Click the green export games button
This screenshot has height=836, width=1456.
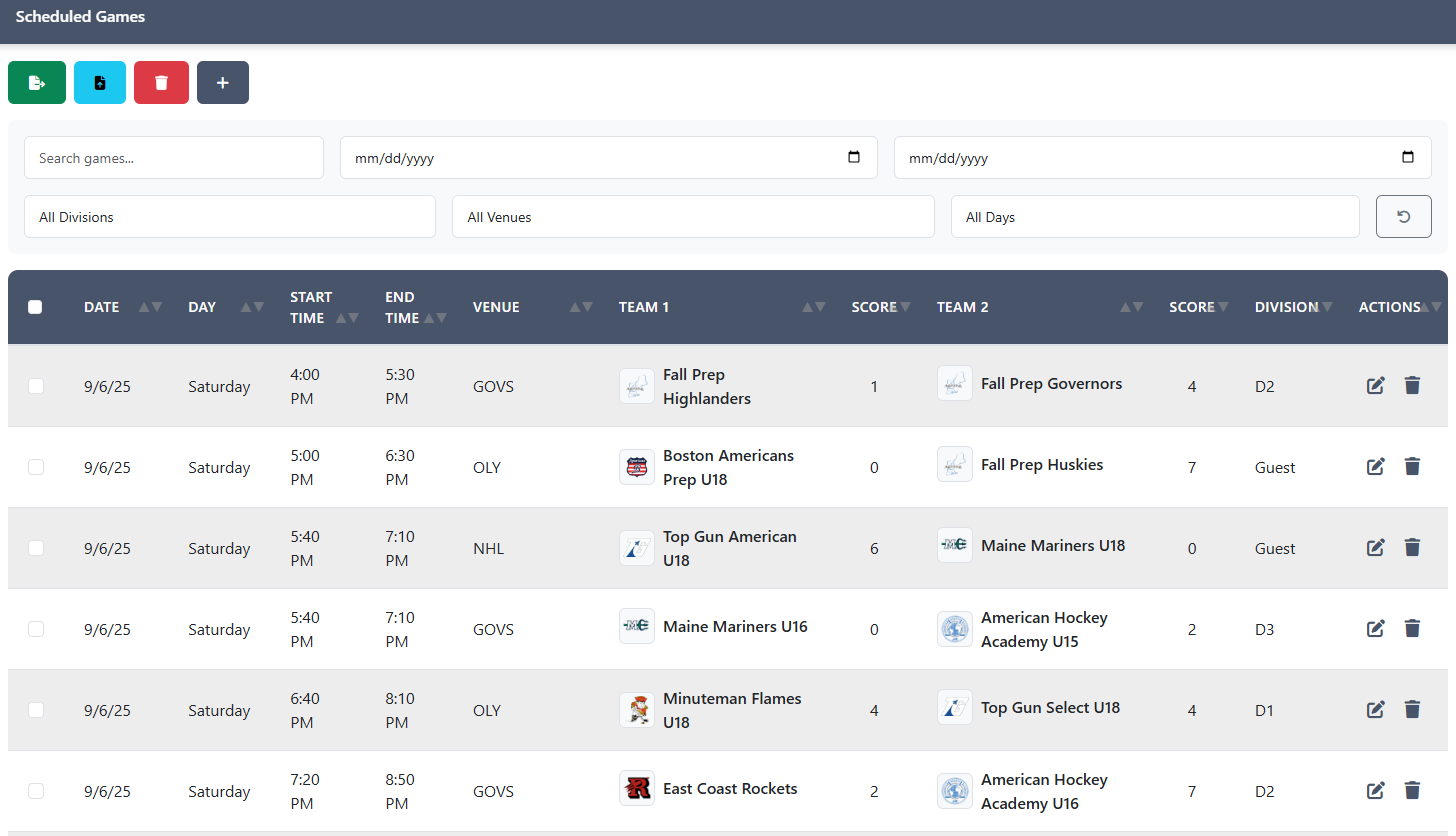37,83
